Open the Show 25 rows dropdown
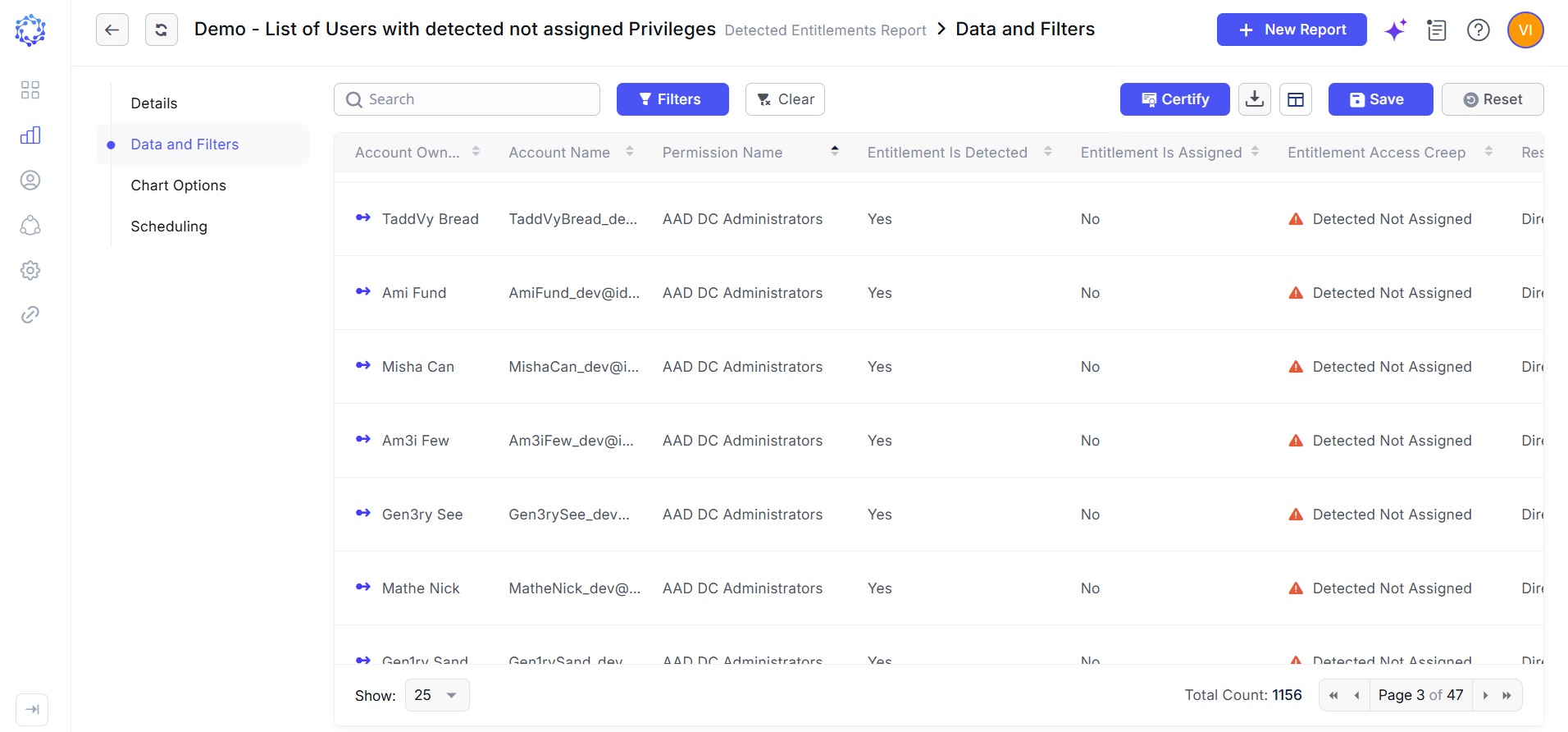Viewport: 1568px width, 732px height. click(x=437, y=695)
